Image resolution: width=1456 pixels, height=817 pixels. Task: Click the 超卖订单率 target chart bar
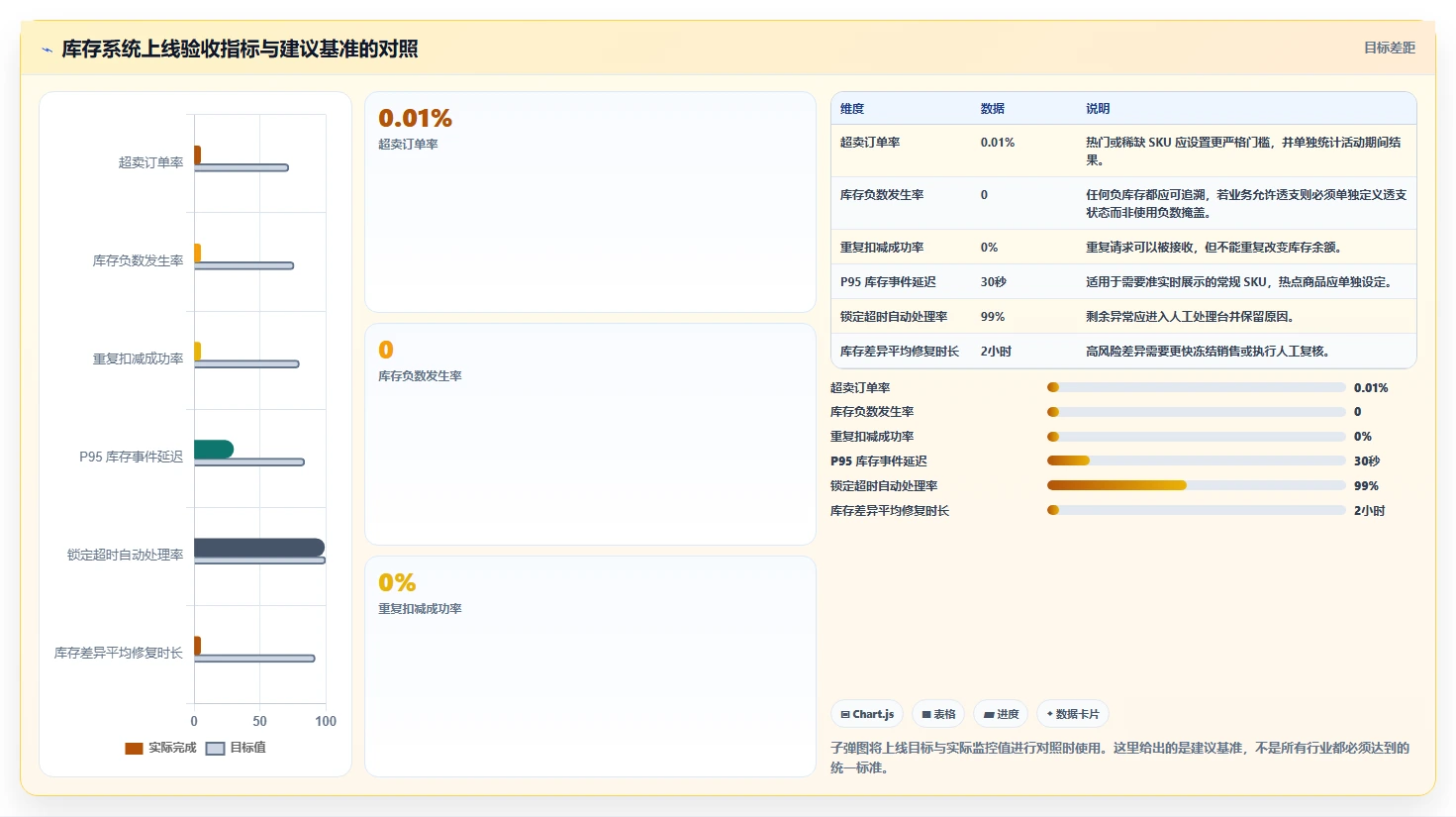click(x=242, y=167)
